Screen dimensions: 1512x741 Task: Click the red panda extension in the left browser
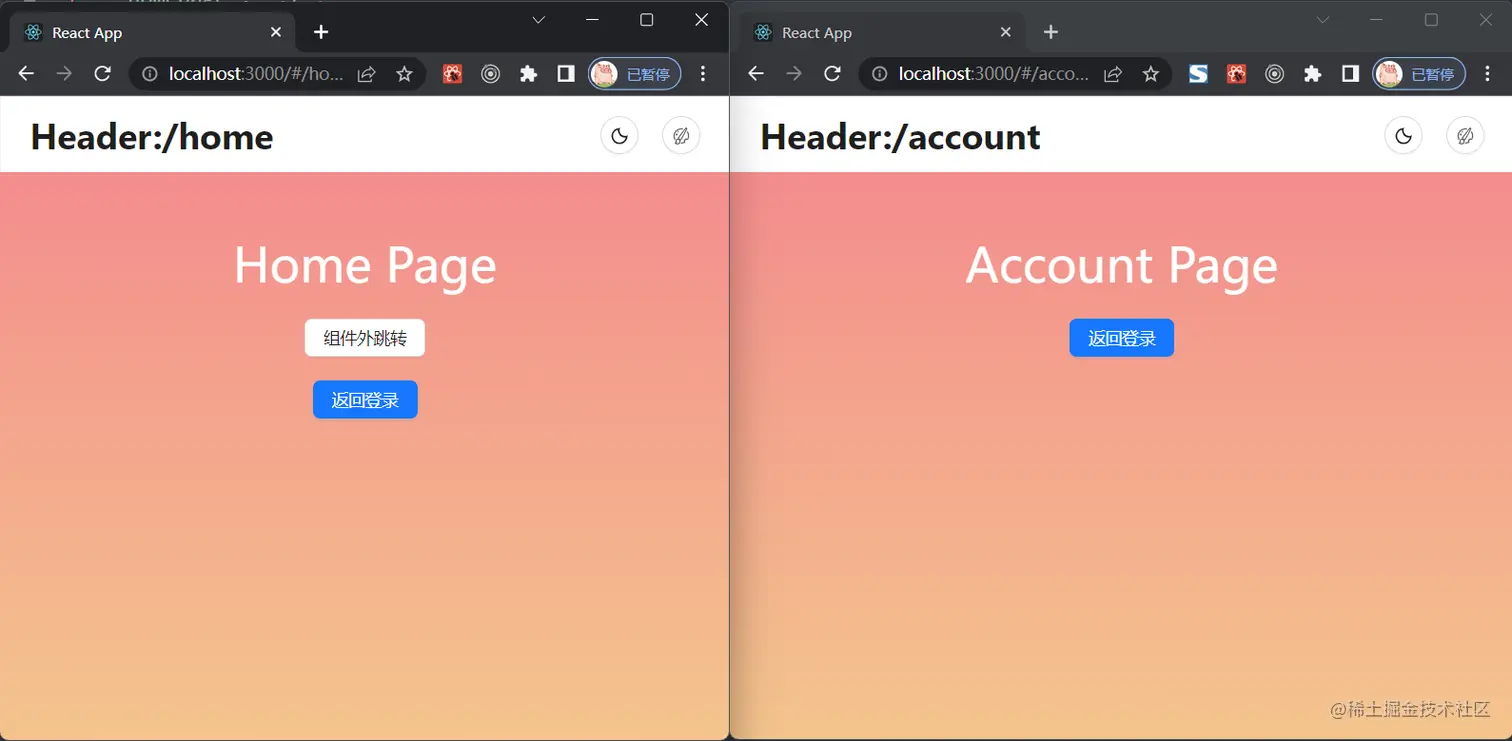[452, 74]
